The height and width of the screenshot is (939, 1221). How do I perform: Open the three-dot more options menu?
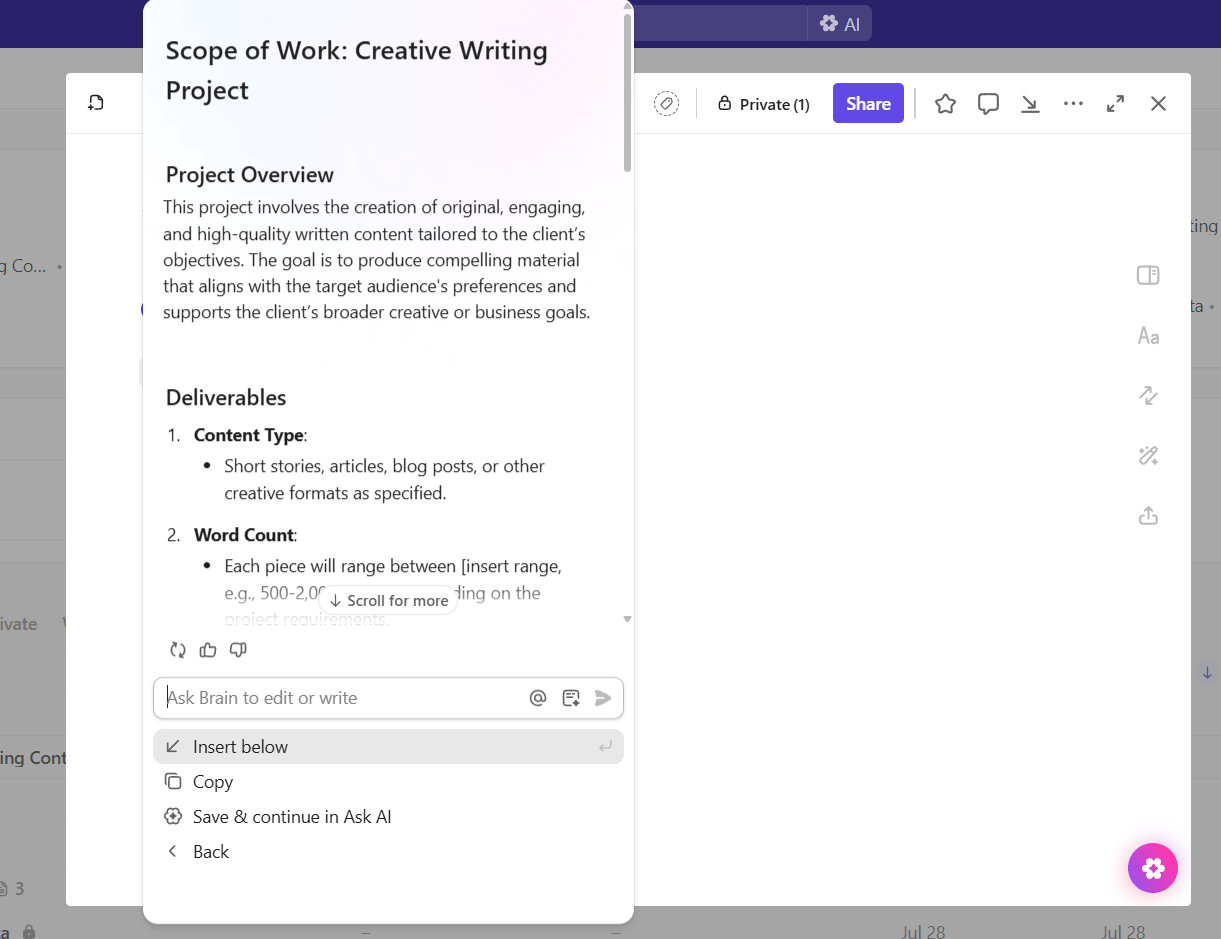[1073, 104]
